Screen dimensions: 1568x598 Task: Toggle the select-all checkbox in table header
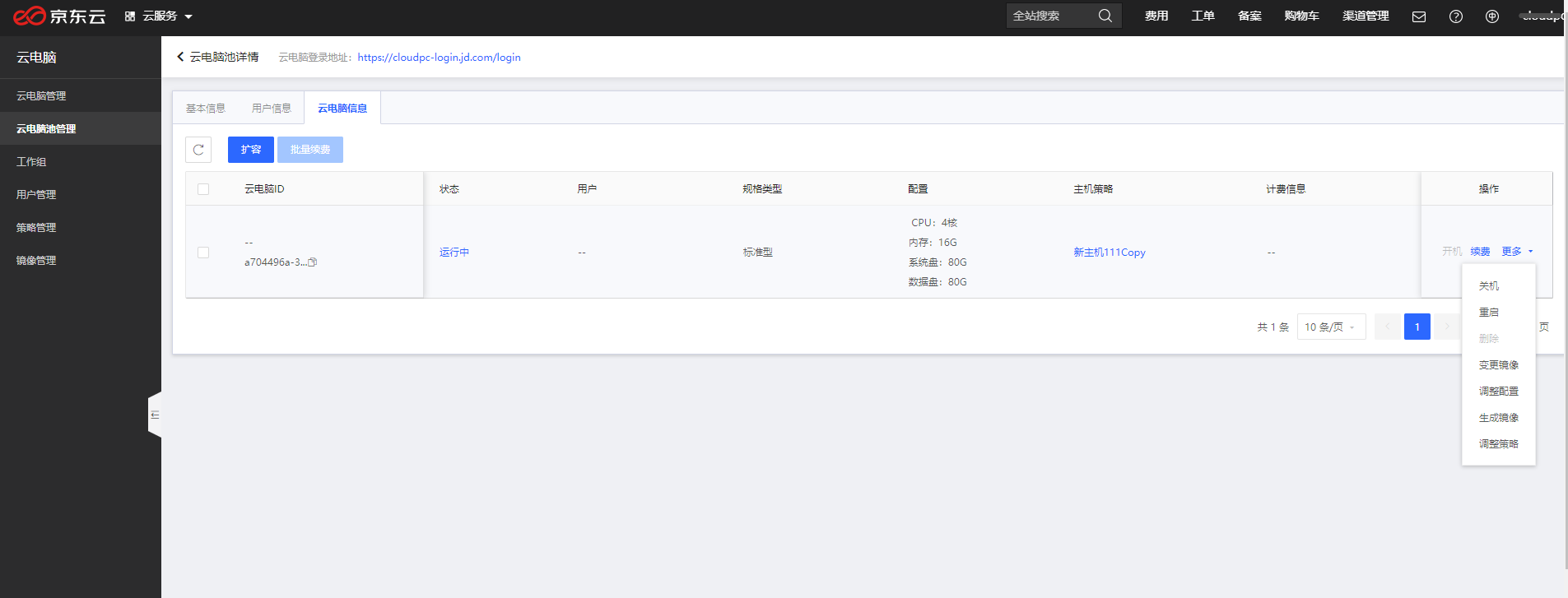tap(203, 189)
